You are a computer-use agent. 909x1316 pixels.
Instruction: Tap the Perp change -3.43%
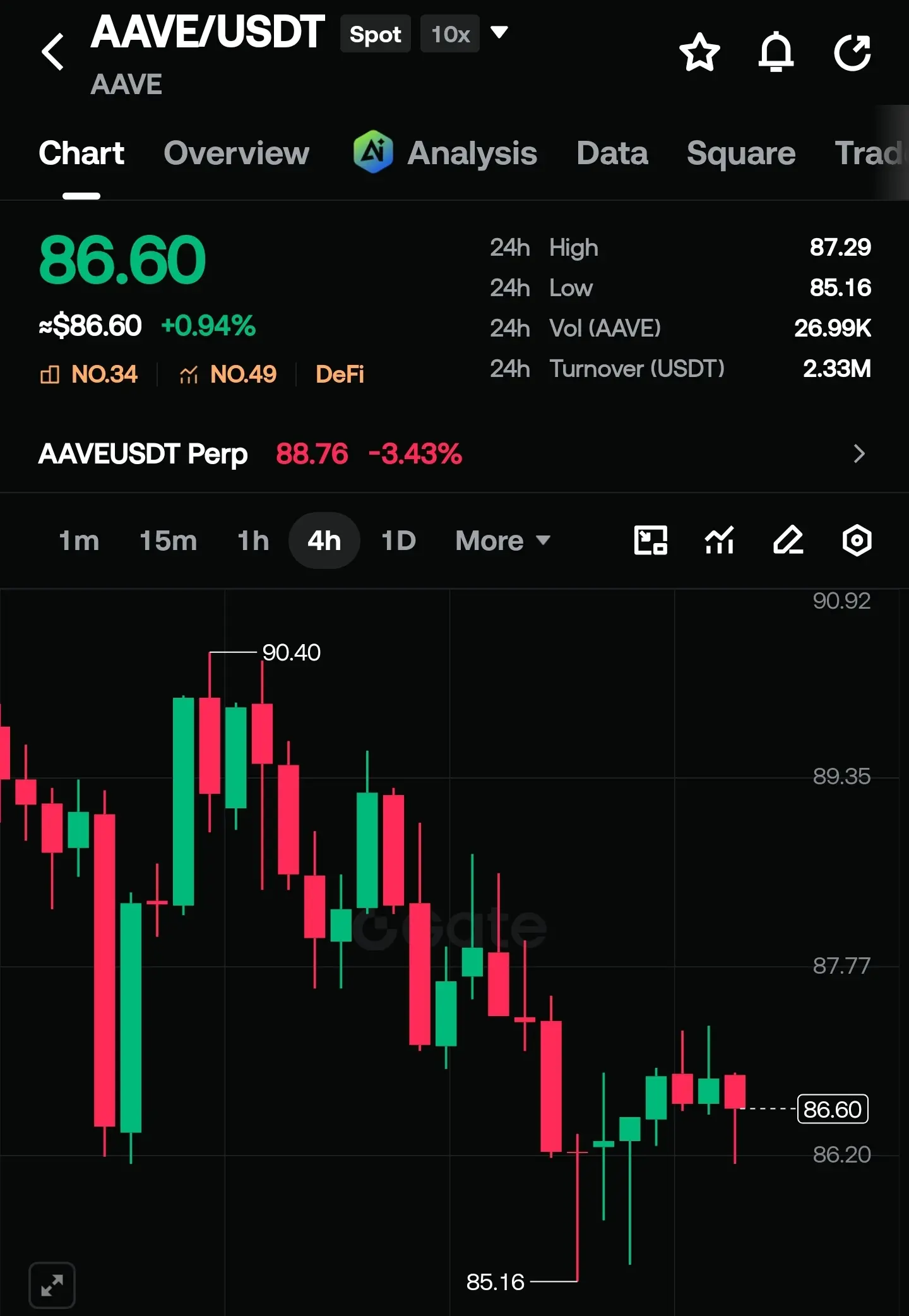[415, 454]
